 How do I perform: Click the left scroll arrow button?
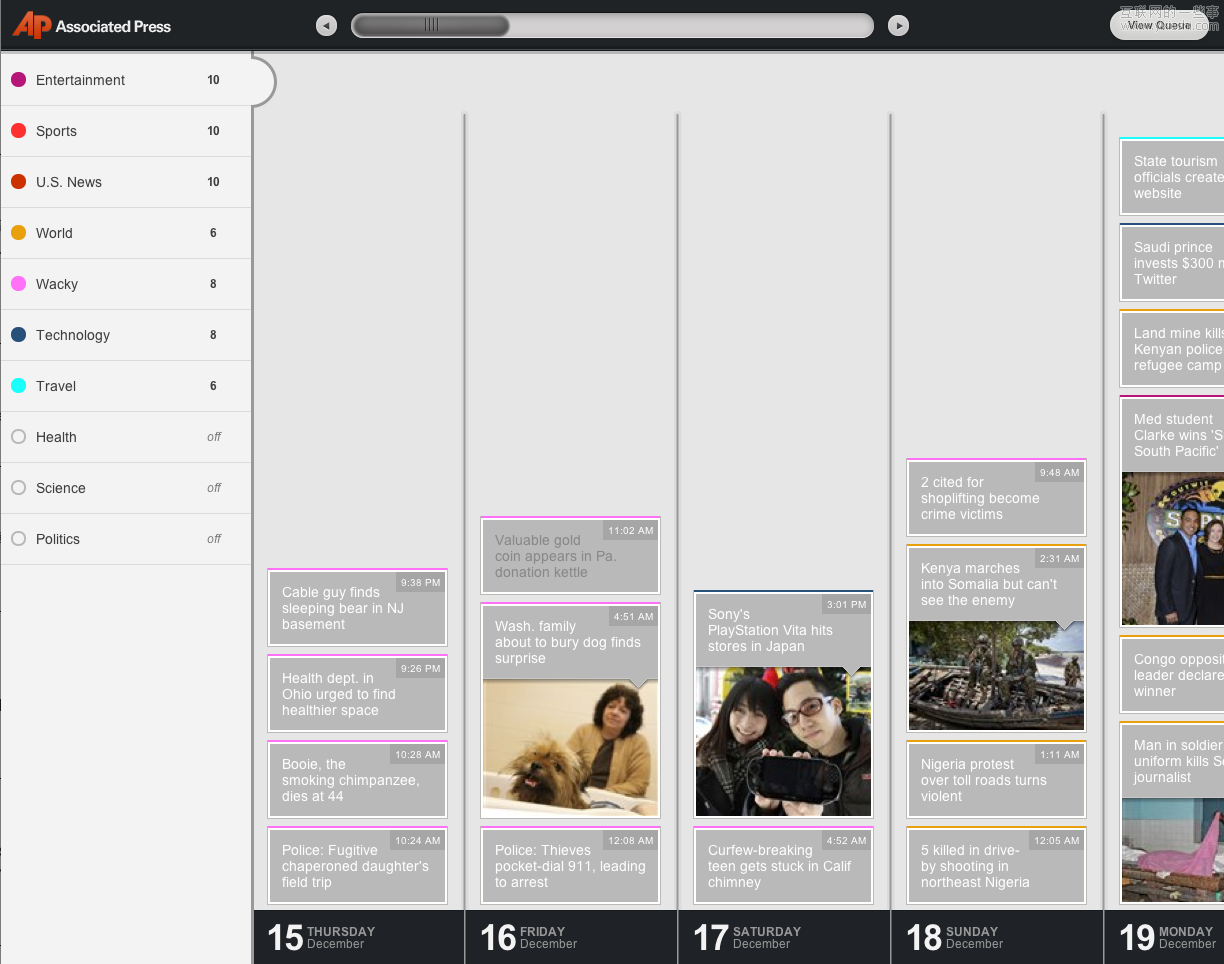click(326, 26)
